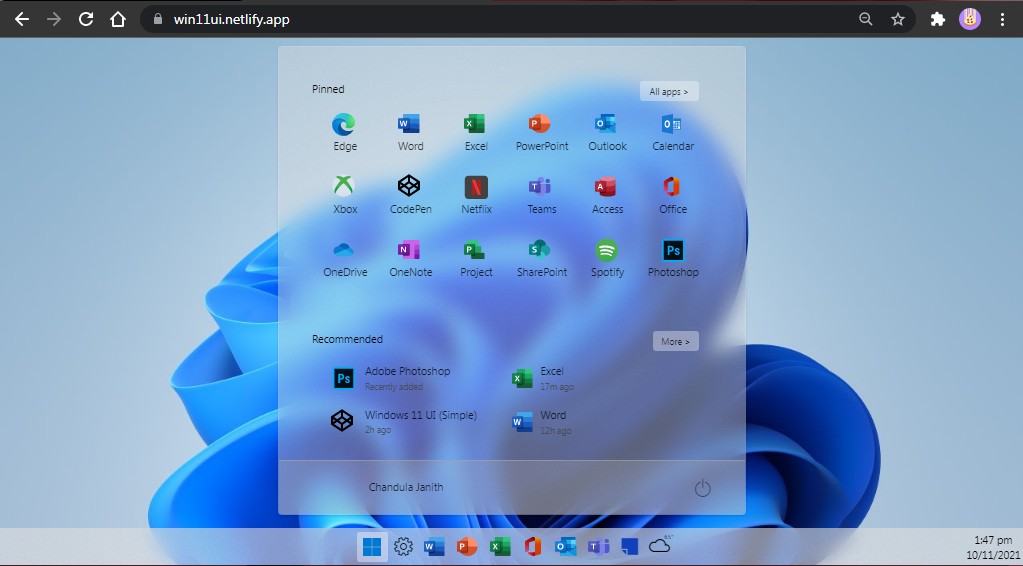This screenshot has height=566, width=1023.
Task: Bookmark page with the star icon
Action: 898,20
